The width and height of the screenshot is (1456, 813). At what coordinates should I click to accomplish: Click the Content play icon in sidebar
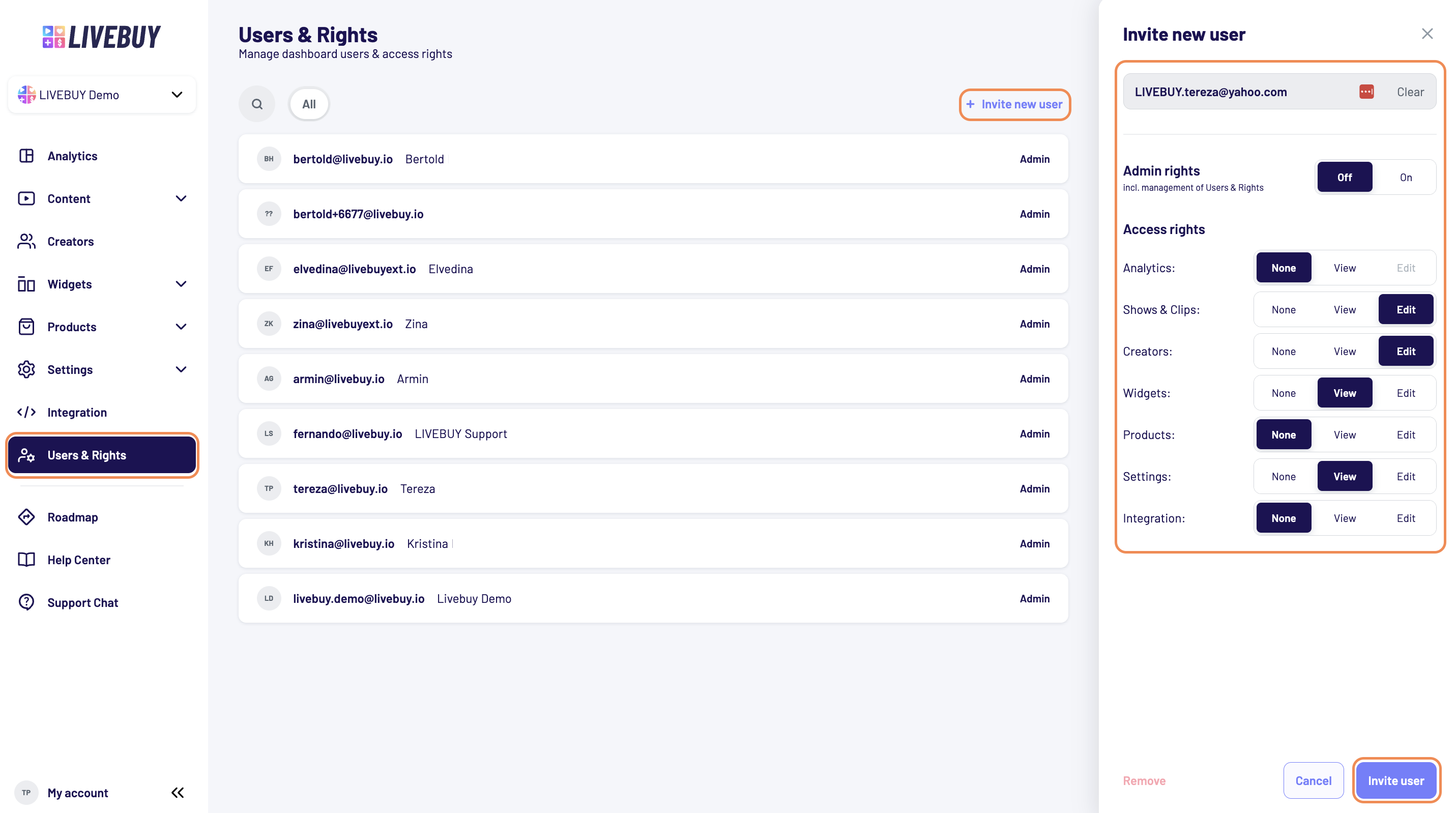[26, 198]
